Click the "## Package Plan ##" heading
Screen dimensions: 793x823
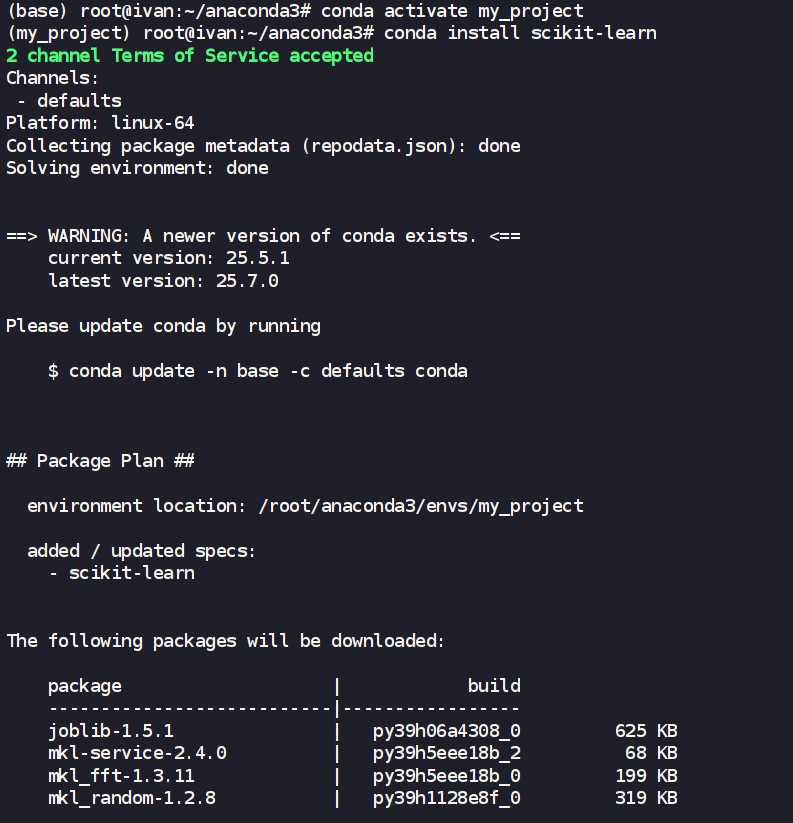point(100,461)
